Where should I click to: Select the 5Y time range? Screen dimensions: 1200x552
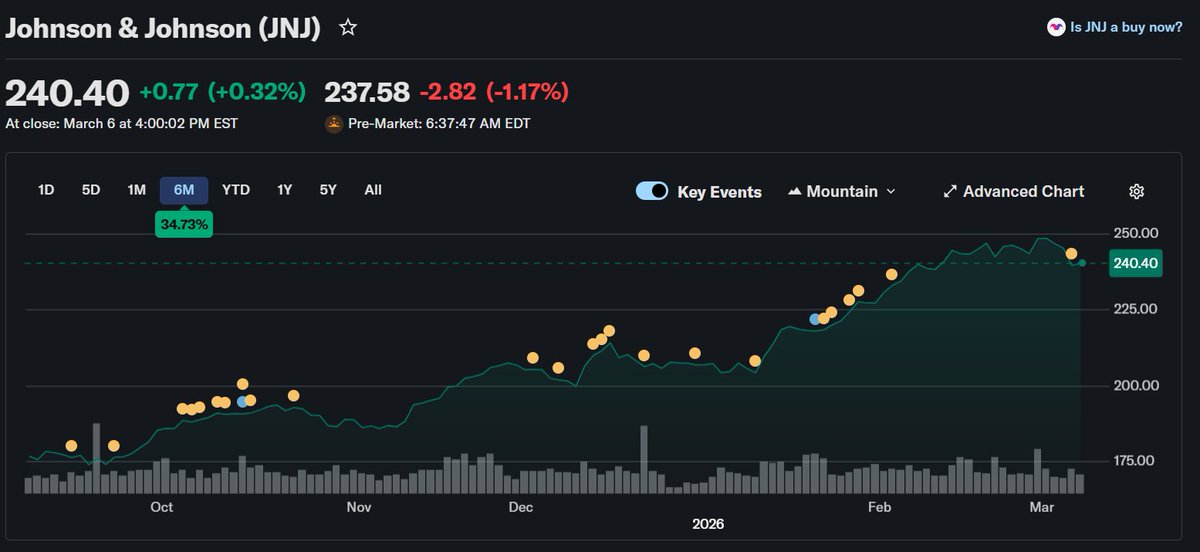click(328, 190)
